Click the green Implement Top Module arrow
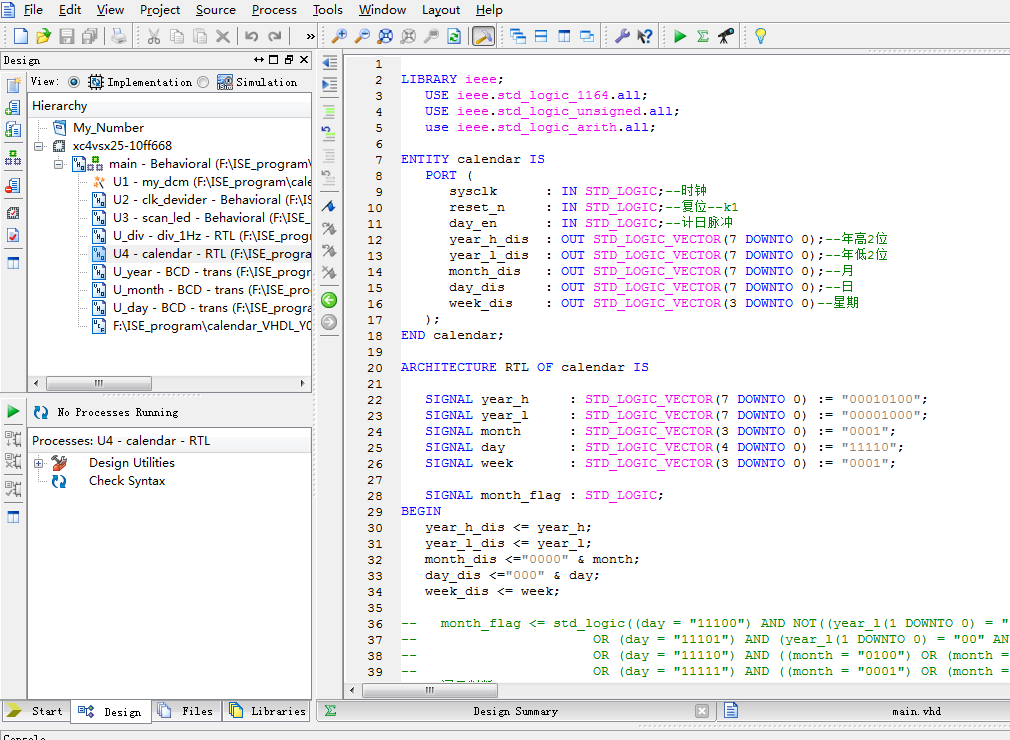 click(680, 36)
